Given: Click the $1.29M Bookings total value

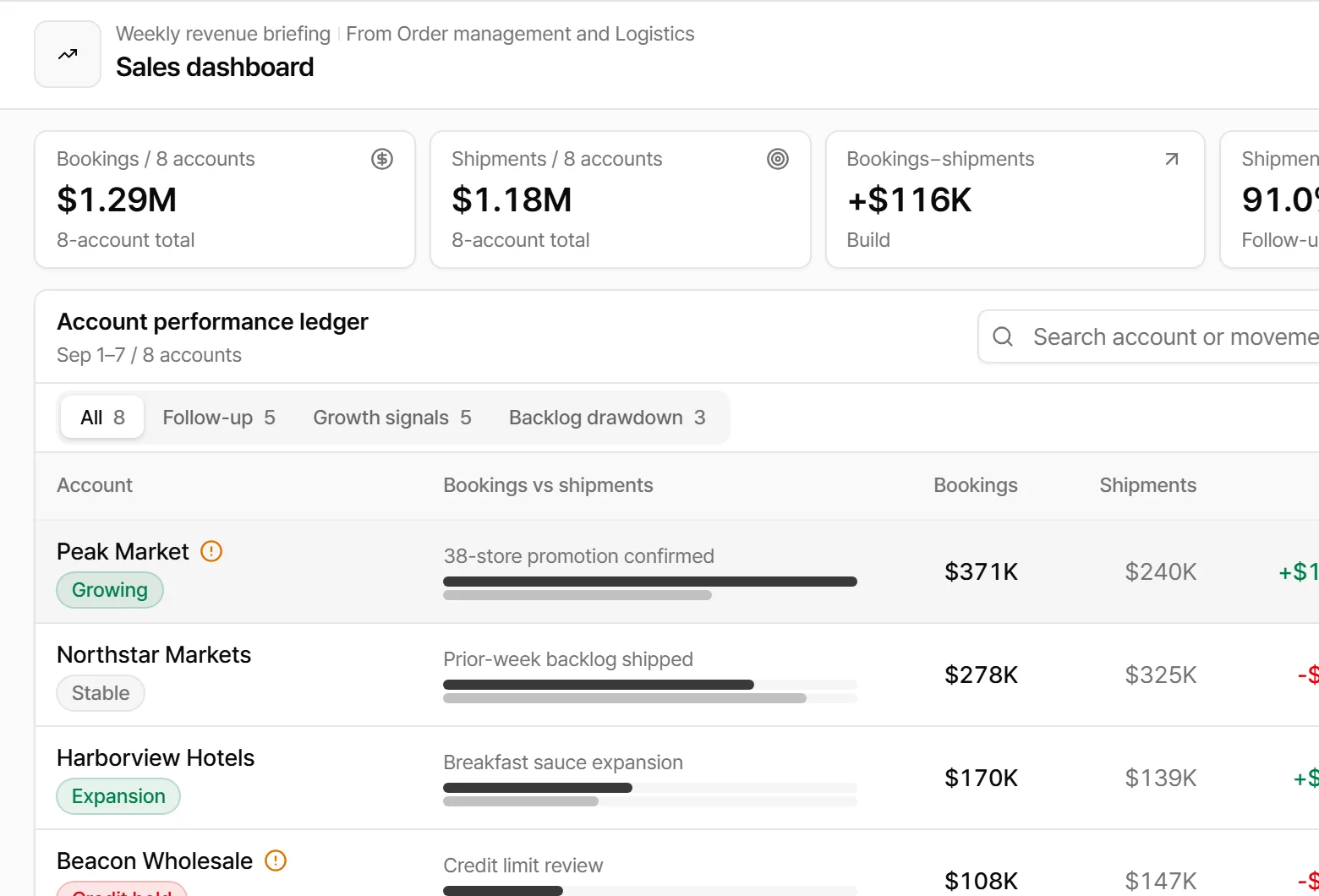Looking at the screenshot, I should pos(117,199).
